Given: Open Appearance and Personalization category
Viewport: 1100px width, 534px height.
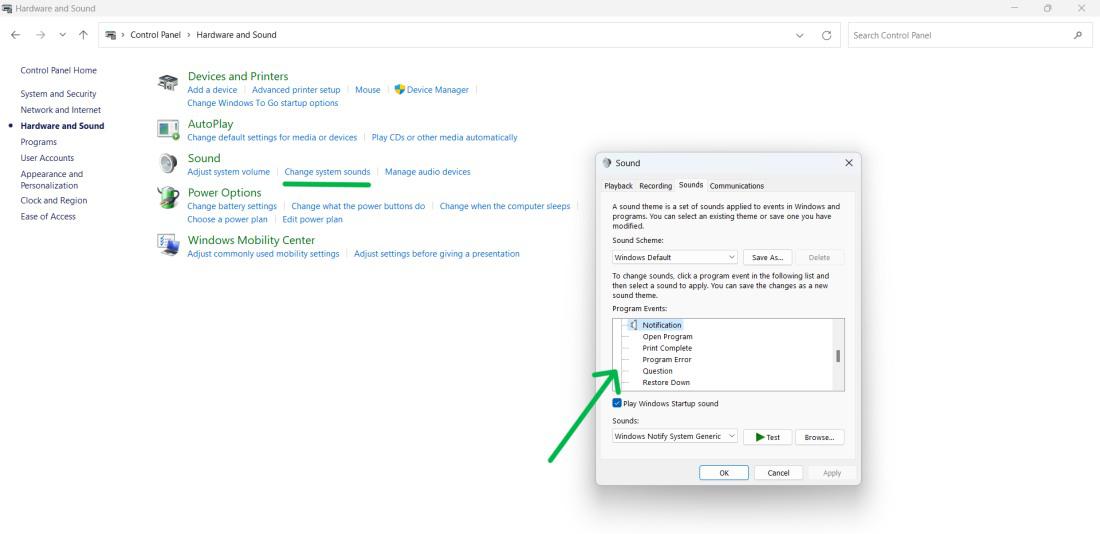Looking at the screenshot, I should coord(51,180).
